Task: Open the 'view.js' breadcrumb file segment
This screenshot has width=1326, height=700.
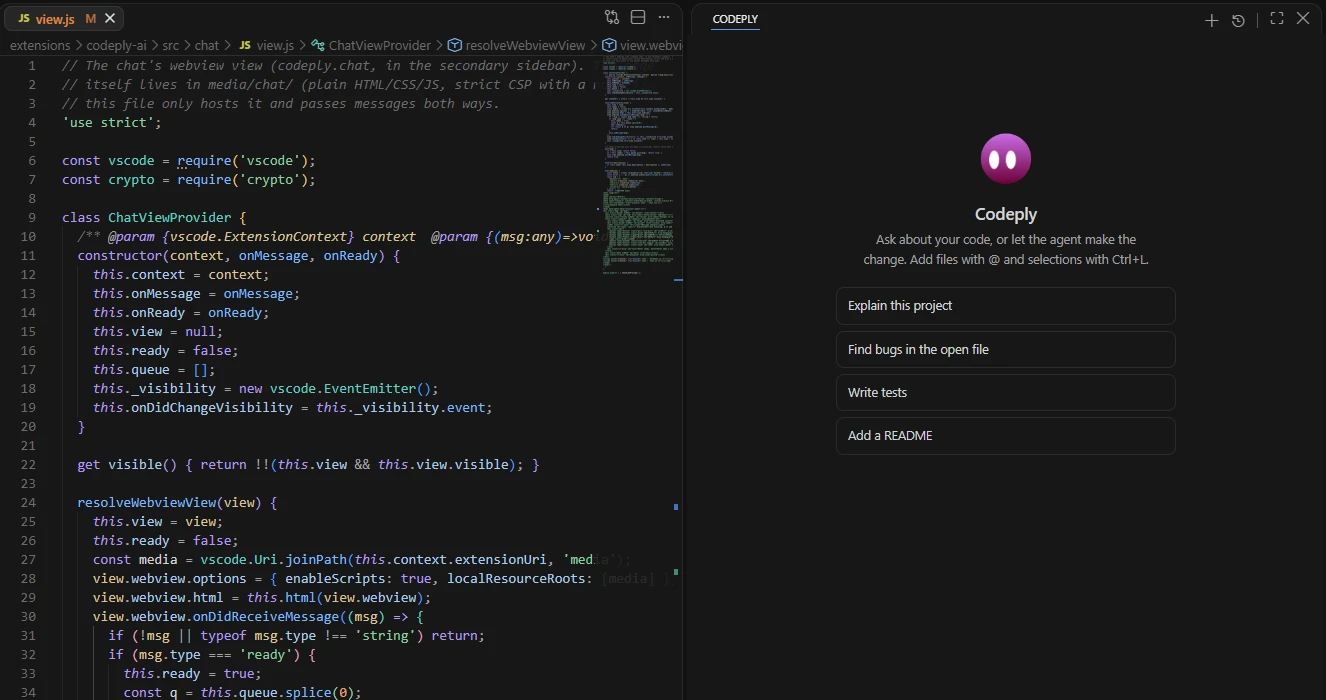Action: pos(275,45)
